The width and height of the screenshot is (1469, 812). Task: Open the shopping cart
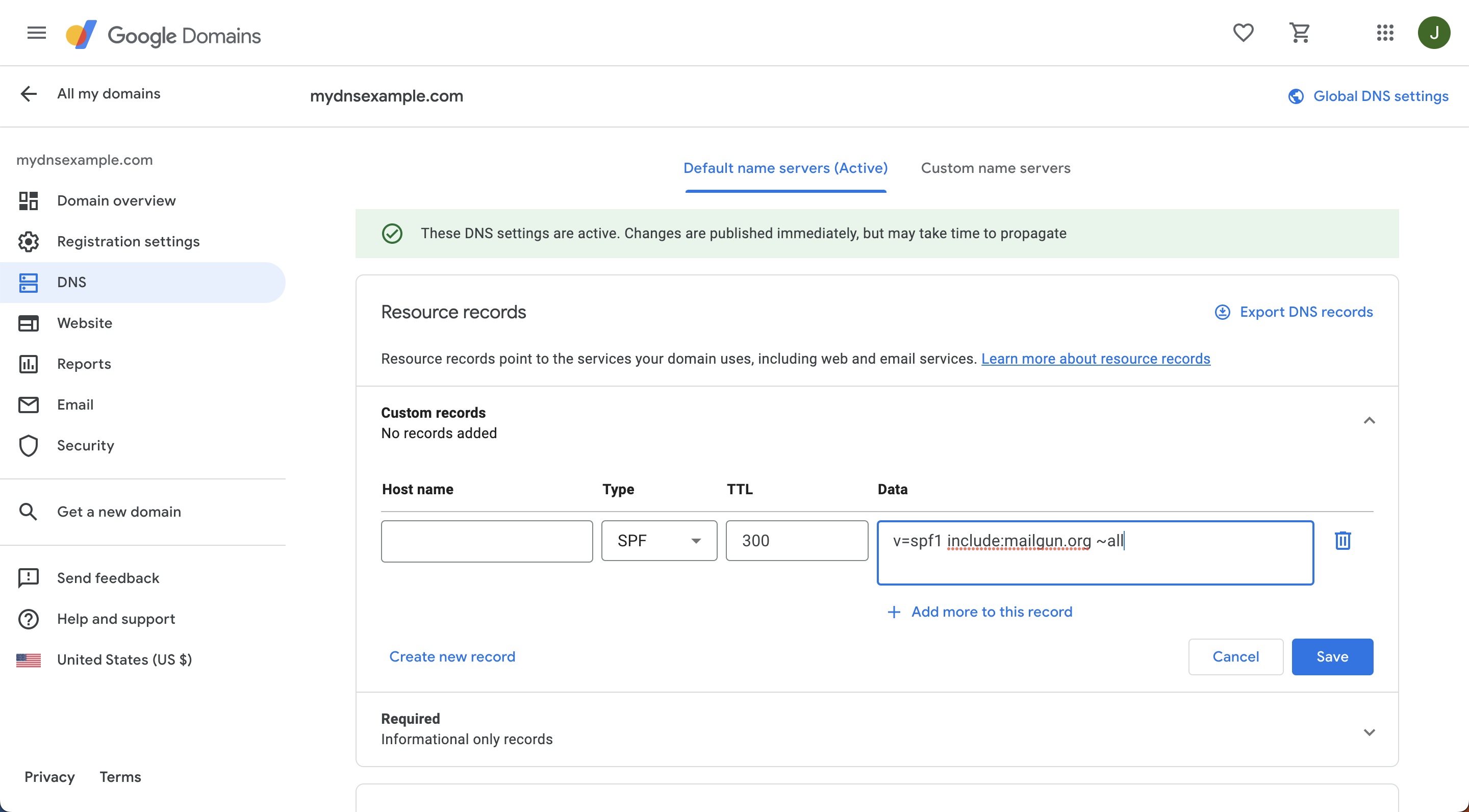tap(1300, 33)
